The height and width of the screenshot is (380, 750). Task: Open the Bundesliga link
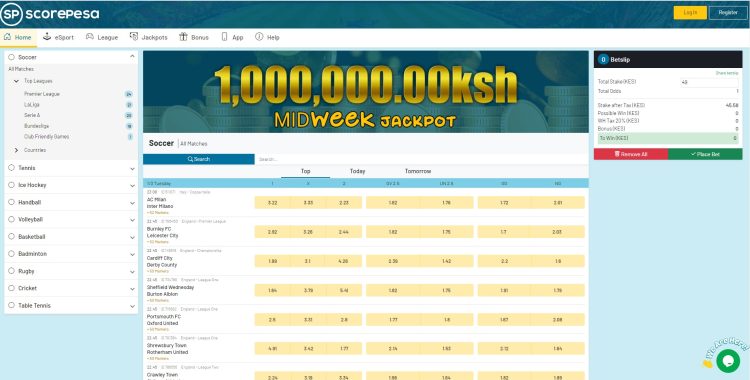point(36,126)
